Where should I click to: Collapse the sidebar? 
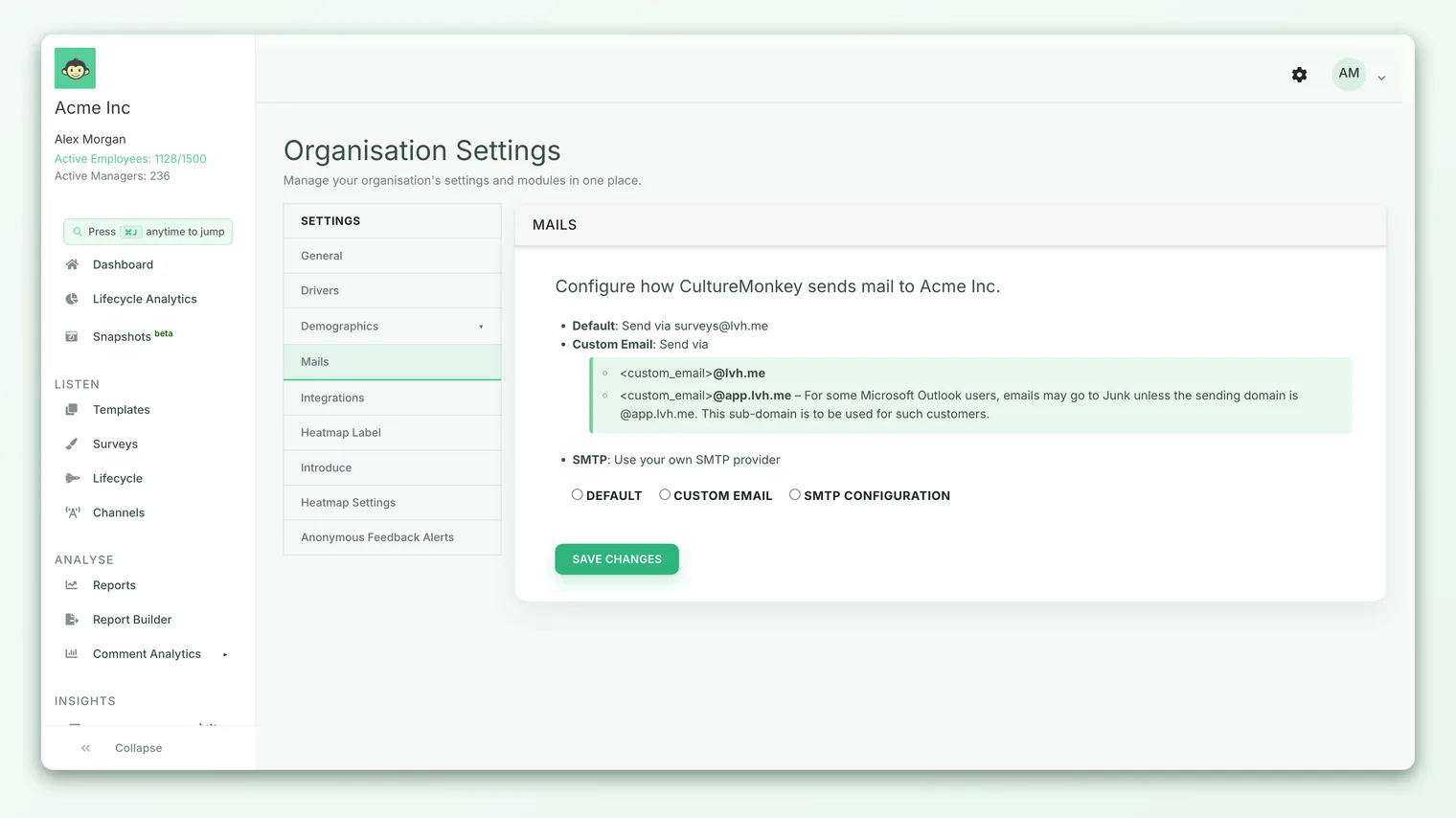click(138, 748)
